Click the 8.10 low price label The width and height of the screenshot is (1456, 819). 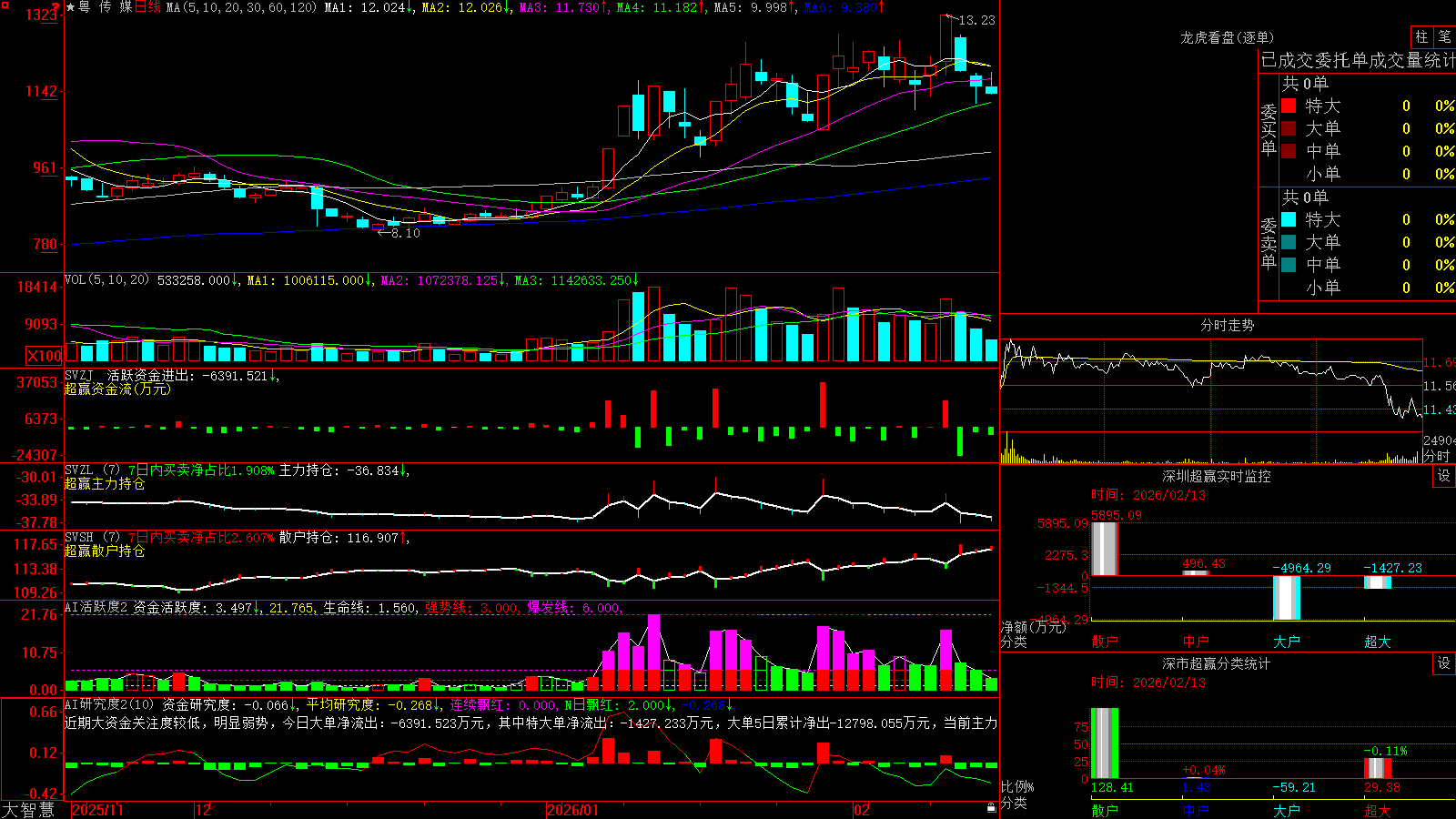coord(405,233)
